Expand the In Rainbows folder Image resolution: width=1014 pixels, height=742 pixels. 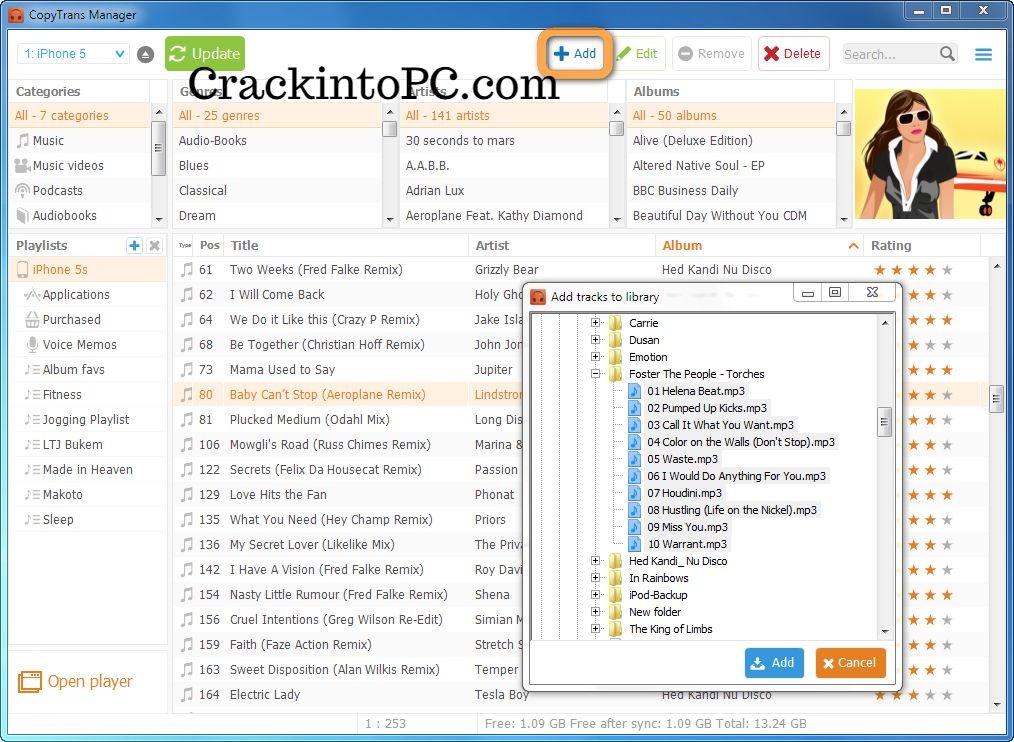(595, 577)
